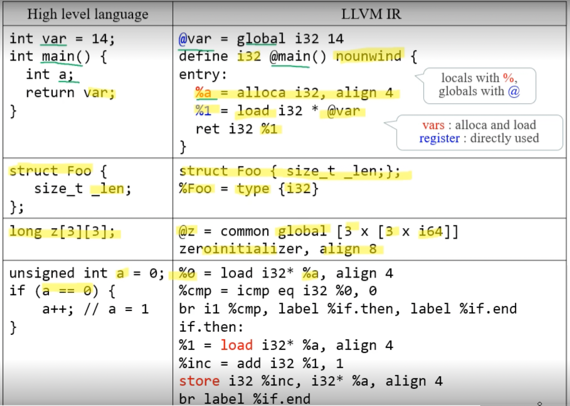The height and width of the screenshot is (406, 570).
Task: Click the blue 'register' word in callout
Action: coord(439,138)
